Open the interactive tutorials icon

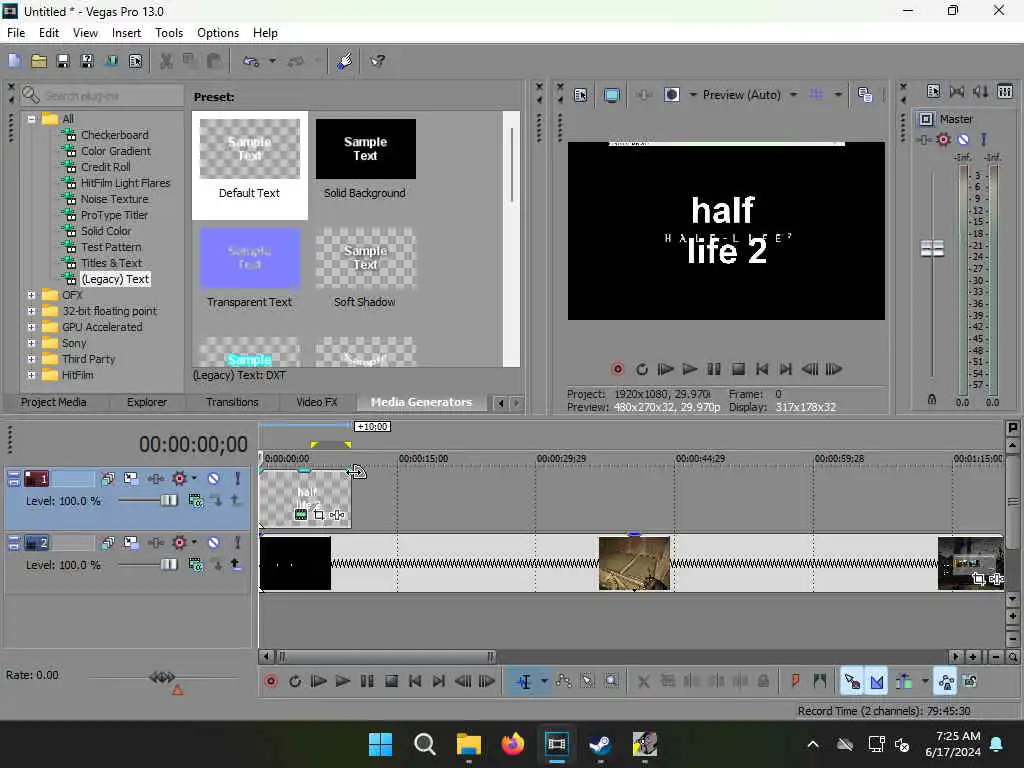(344, 61)
